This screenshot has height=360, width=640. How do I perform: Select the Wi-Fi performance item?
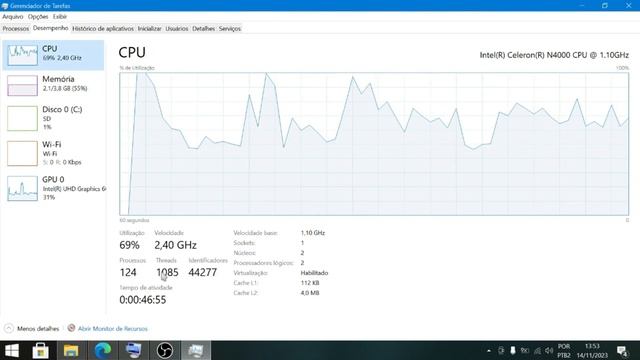click(53, 153)
